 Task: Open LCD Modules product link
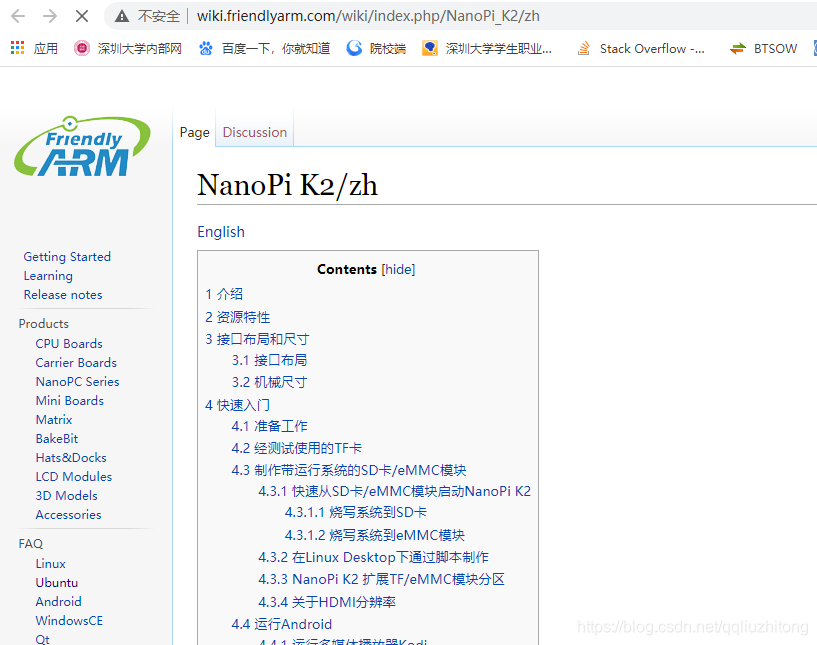coord(73,477)
